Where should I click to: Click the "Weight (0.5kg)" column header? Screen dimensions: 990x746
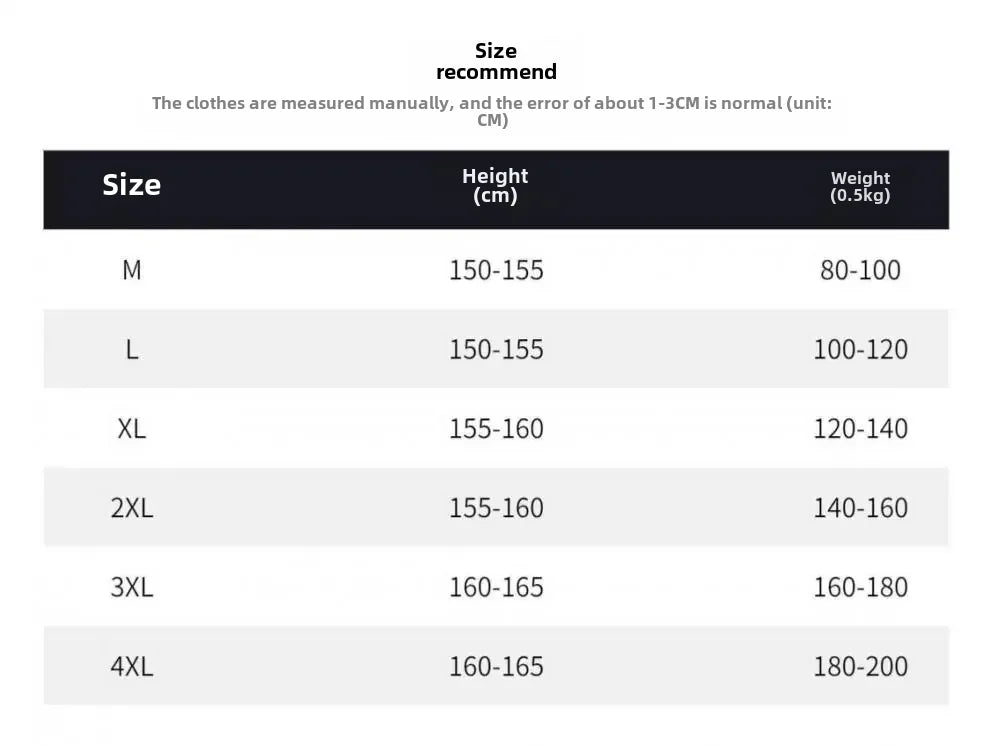click(x=860, y=187)
